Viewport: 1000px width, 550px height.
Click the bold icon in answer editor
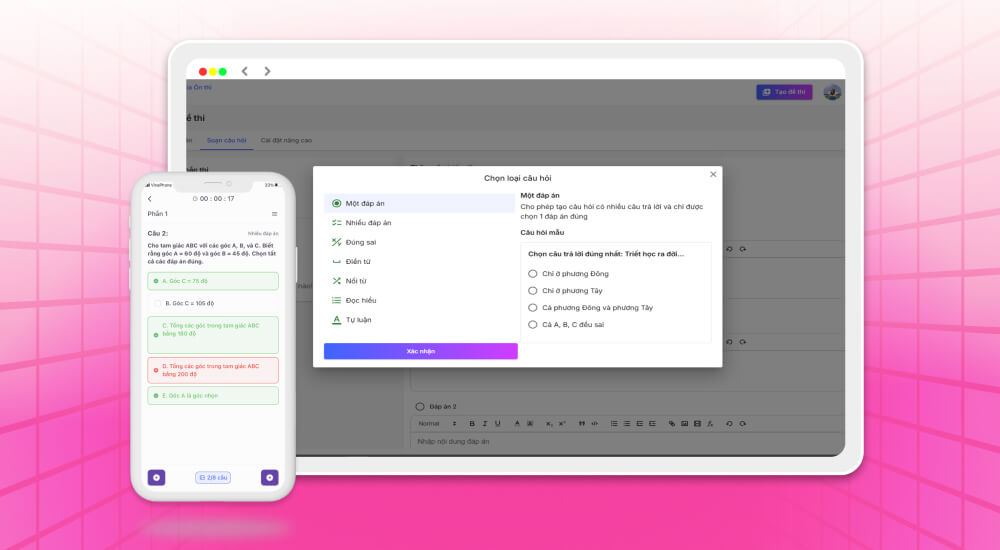tap(471, 423)
